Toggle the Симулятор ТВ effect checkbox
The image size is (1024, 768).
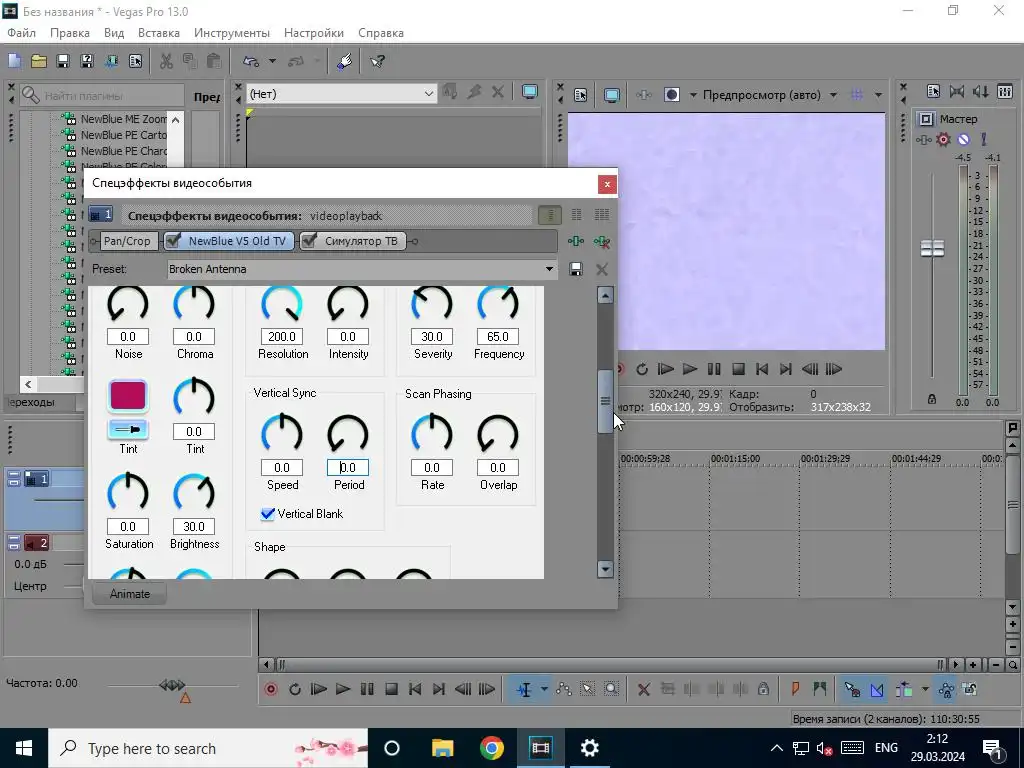[310, 241]
